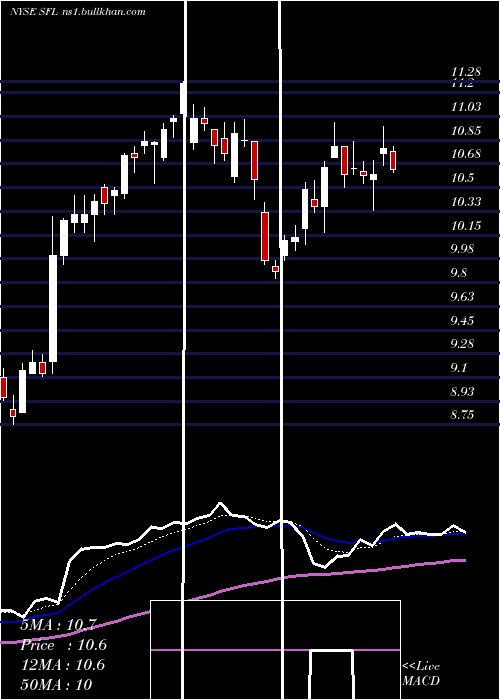Click the 9.63 price axis label
Screen dimensions: 500x700
[x=462, y=297]
